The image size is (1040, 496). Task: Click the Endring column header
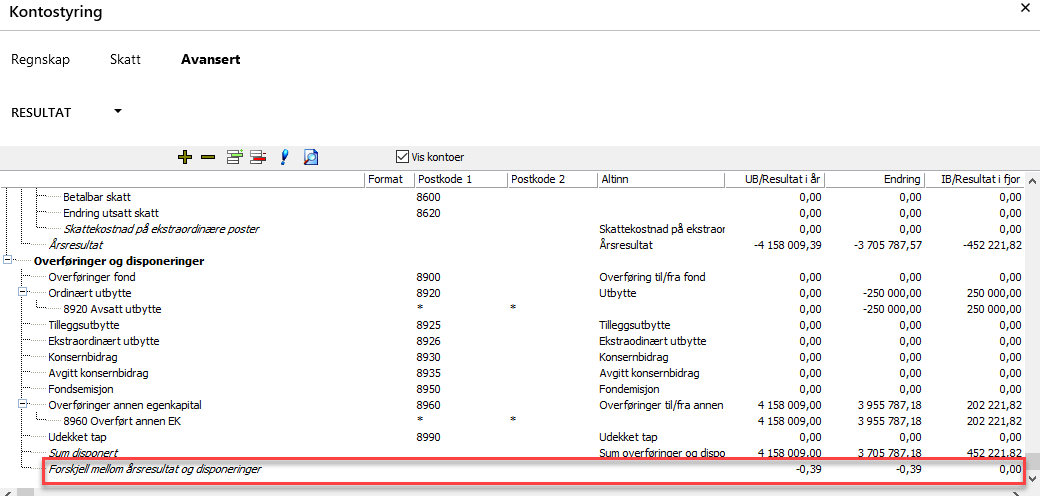coord(876,179)
